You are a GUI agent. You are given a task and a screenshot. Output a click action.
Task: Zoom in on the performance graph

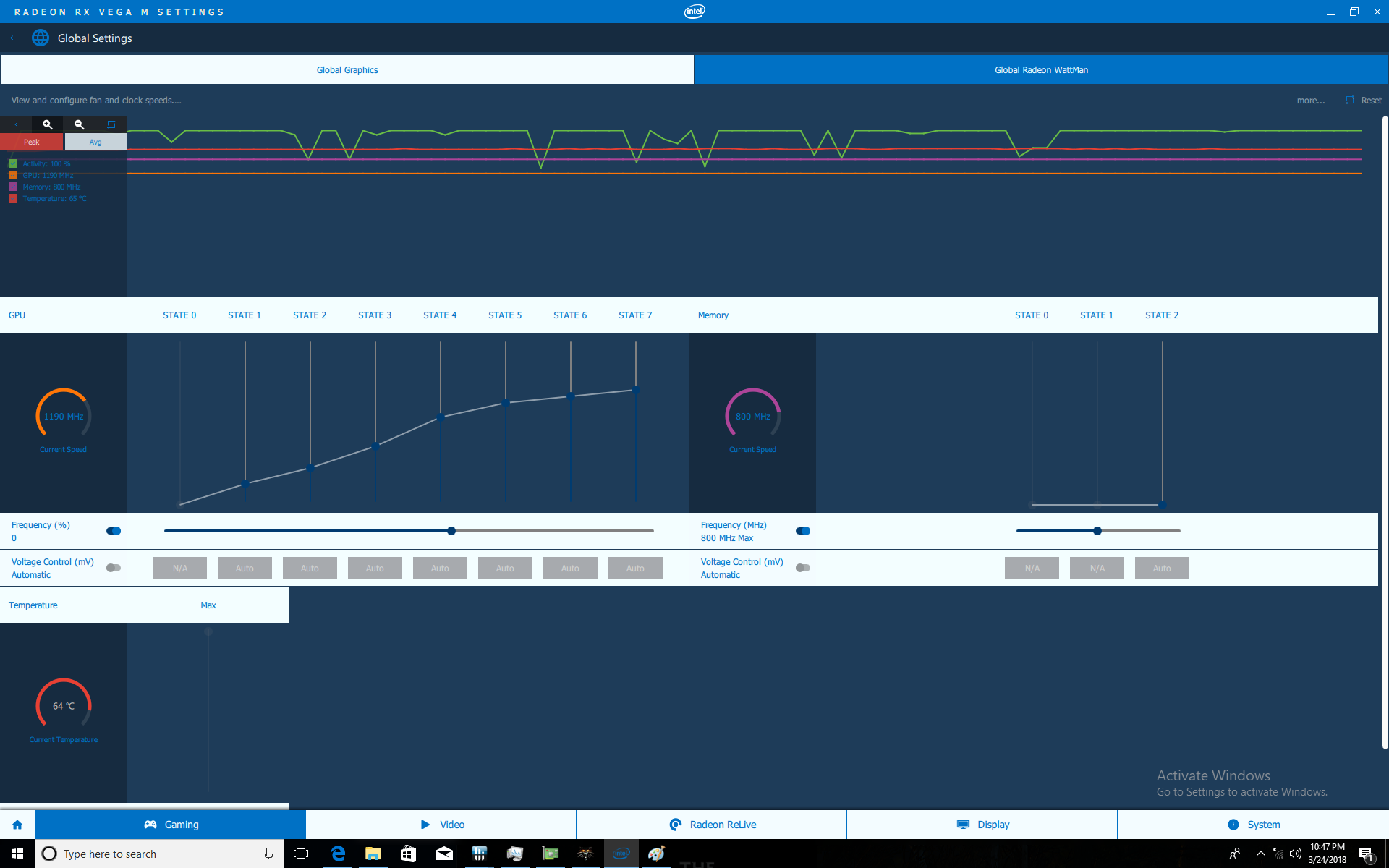[x=48, y=124]
